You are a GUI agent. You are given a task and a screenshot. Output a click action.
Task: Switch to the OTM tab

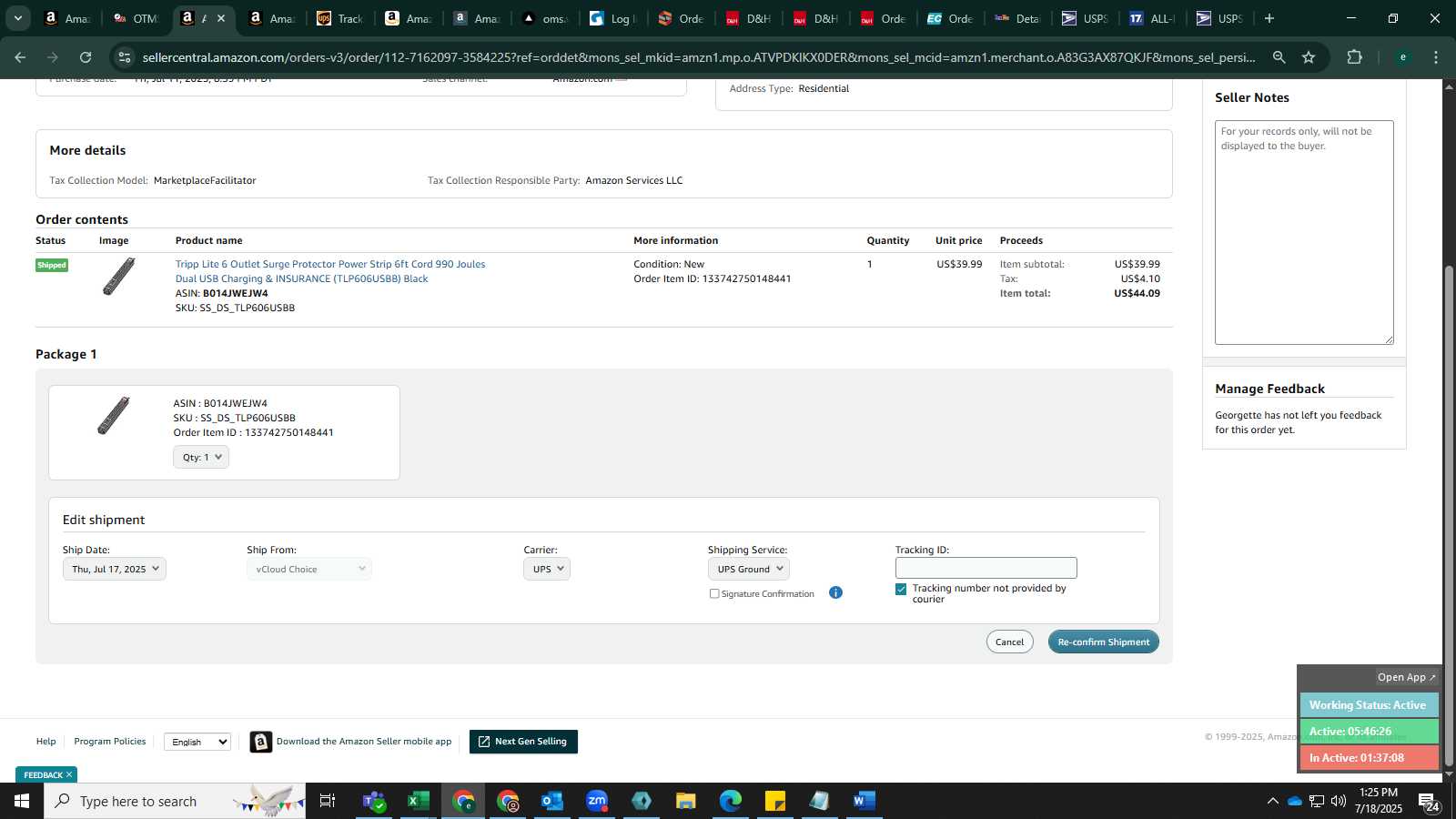coord(136,18)
